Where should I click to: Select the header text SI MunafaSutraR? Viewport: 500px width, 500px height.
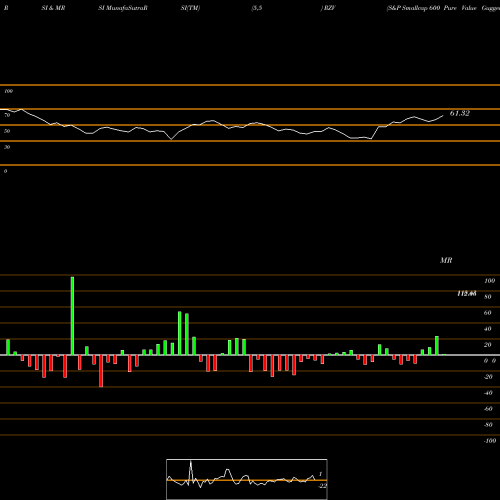click(123, 8)
